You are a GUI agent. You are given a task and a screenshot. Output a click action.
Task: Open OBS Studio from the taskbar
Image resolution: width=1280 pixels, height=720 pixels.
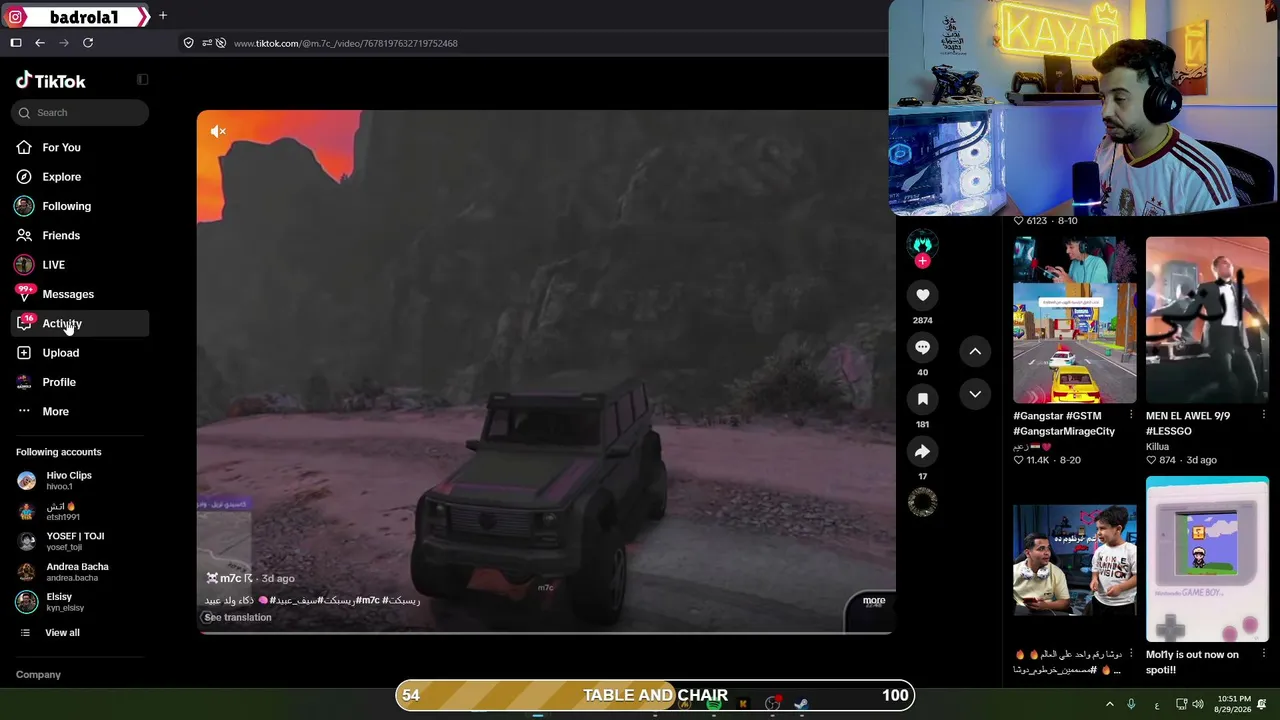pyautogui.click(x=772, y=704)
